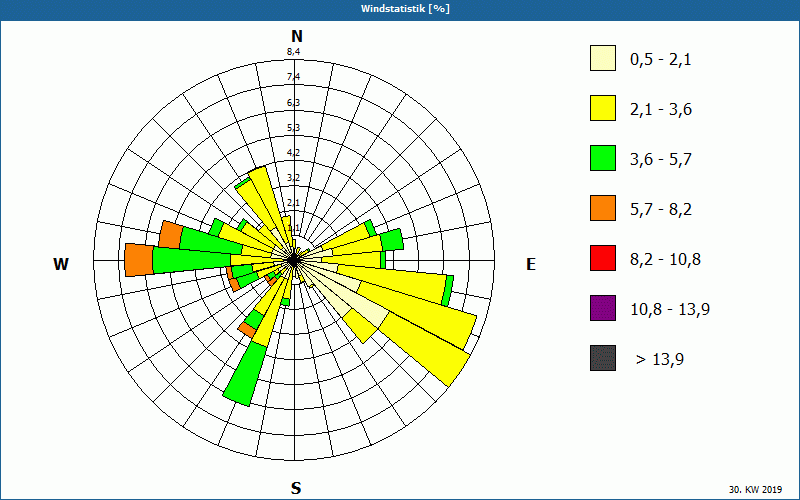Click the yellow 2,1 - 3,6 legend swatch
Screen dimensions: 800x500
(x=603, y=108)
